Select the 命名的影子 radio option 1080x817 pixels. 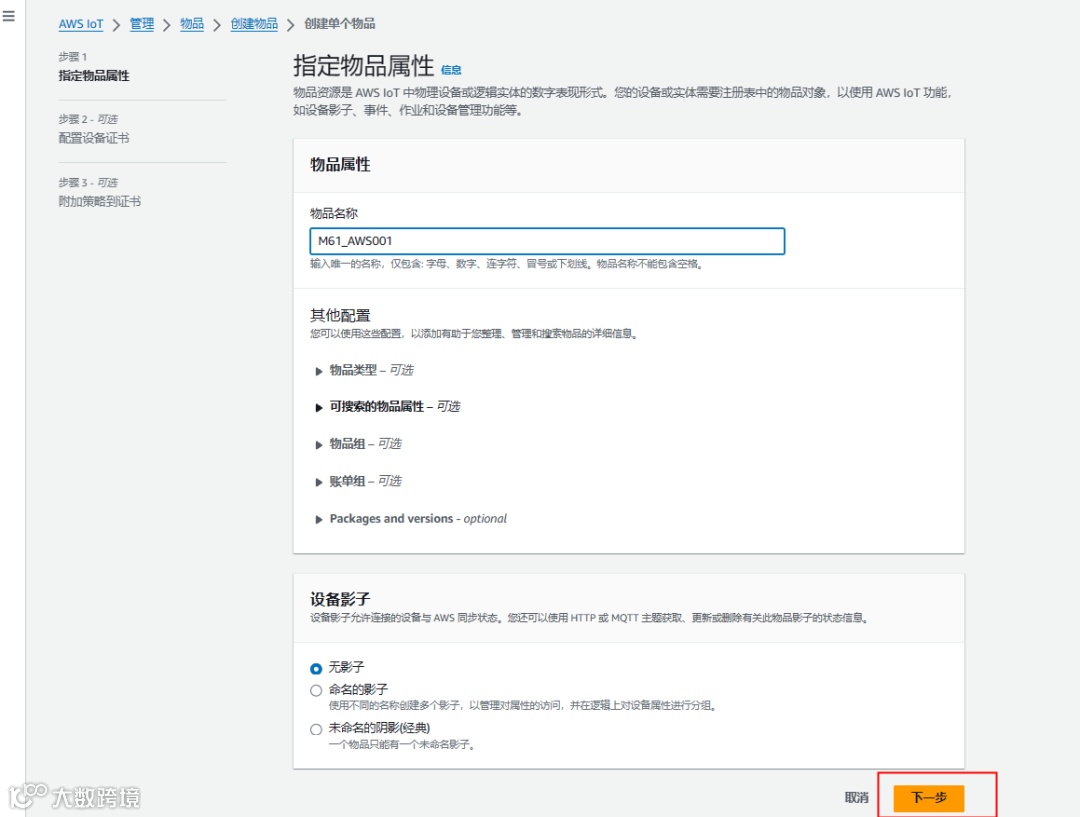pyautogui.click(x=316, y=690)
